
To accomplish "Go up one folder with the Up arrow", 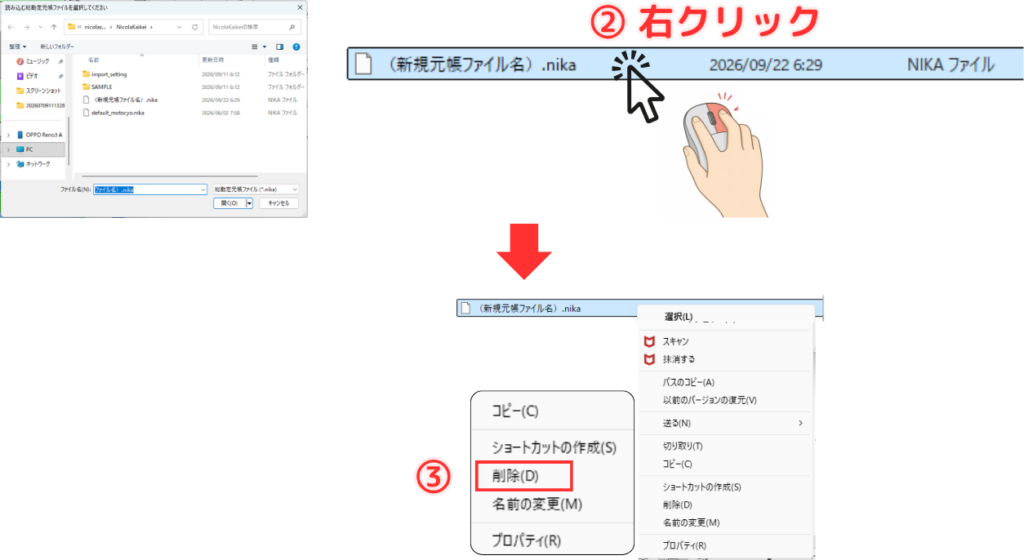I will click(54, 27).
